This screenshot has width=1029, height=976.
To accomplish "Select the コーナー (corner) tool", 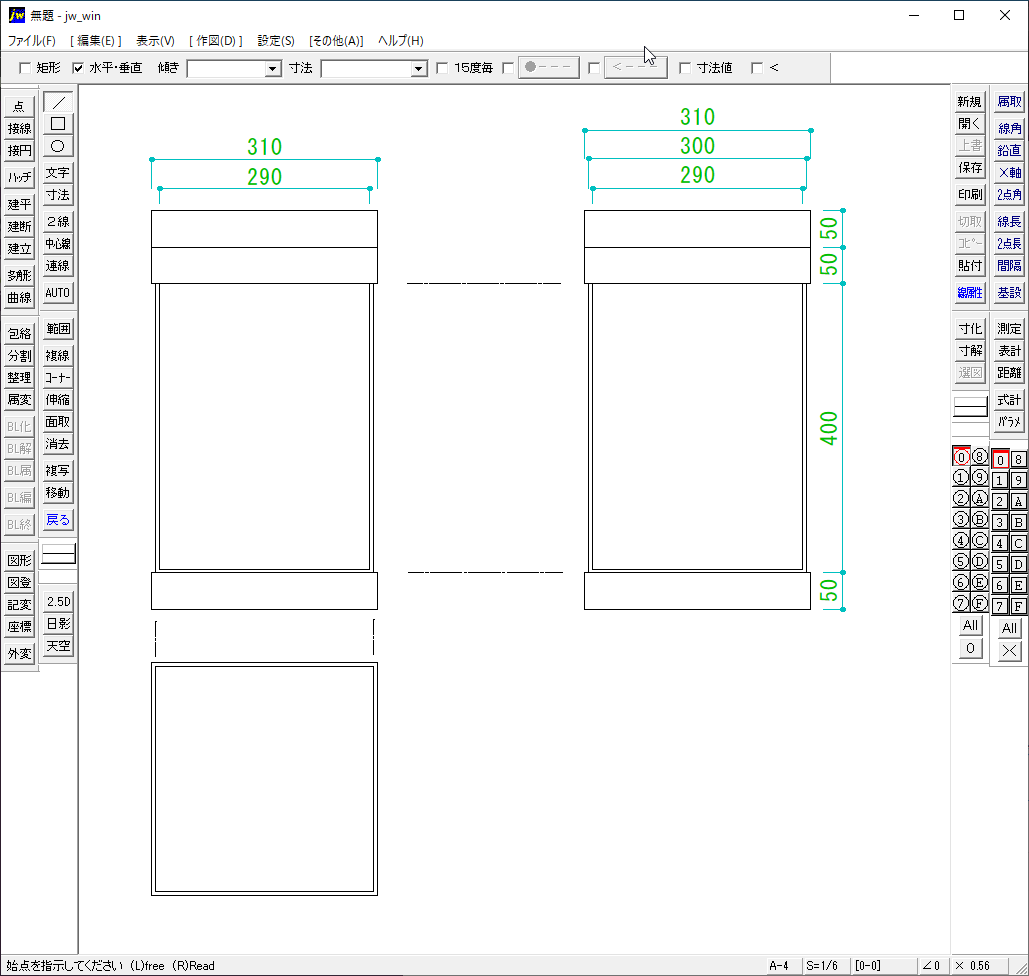I will [x=58, y=377].
